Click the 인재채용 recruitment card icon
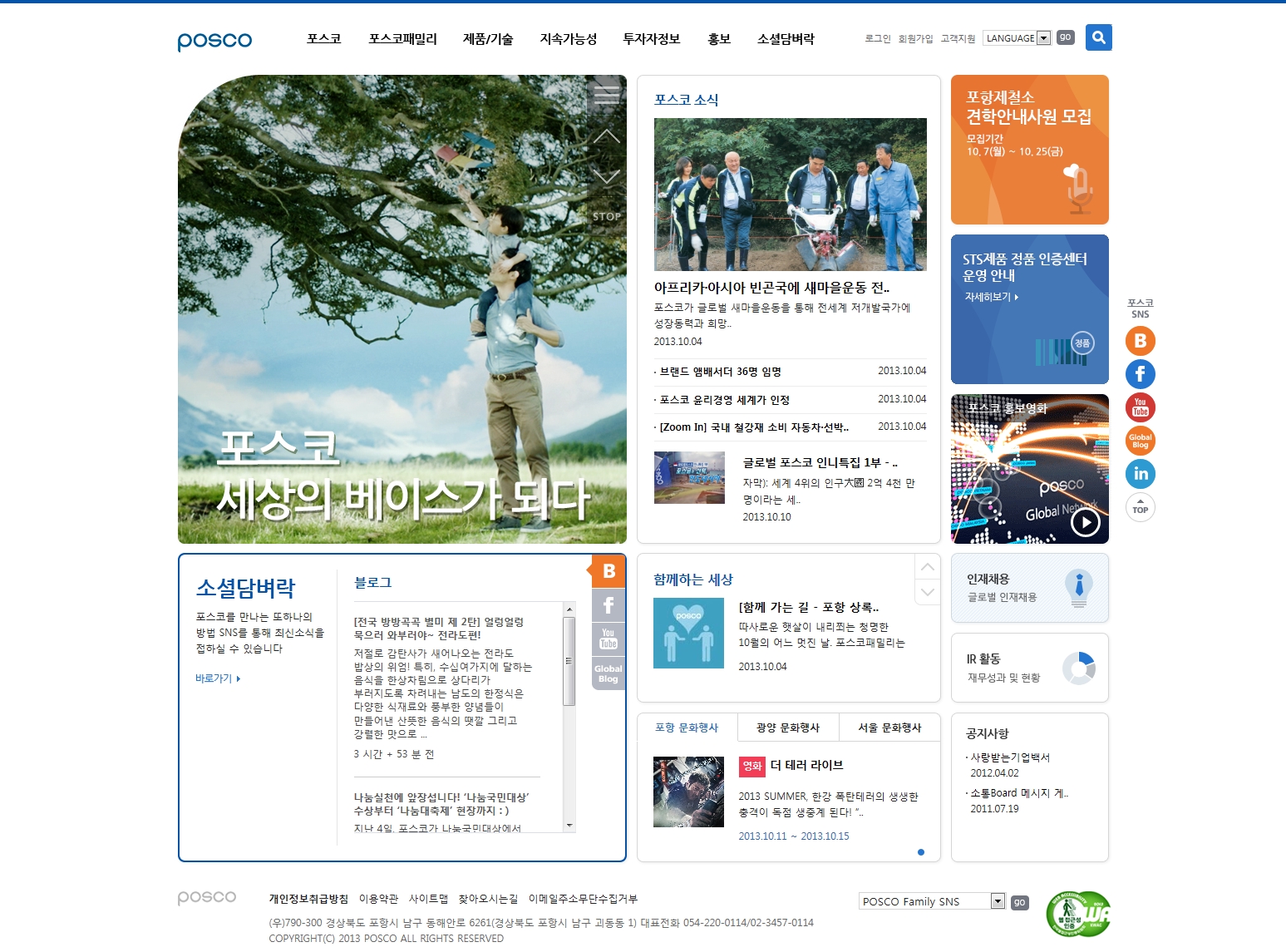 click(x=1079, y=588)
